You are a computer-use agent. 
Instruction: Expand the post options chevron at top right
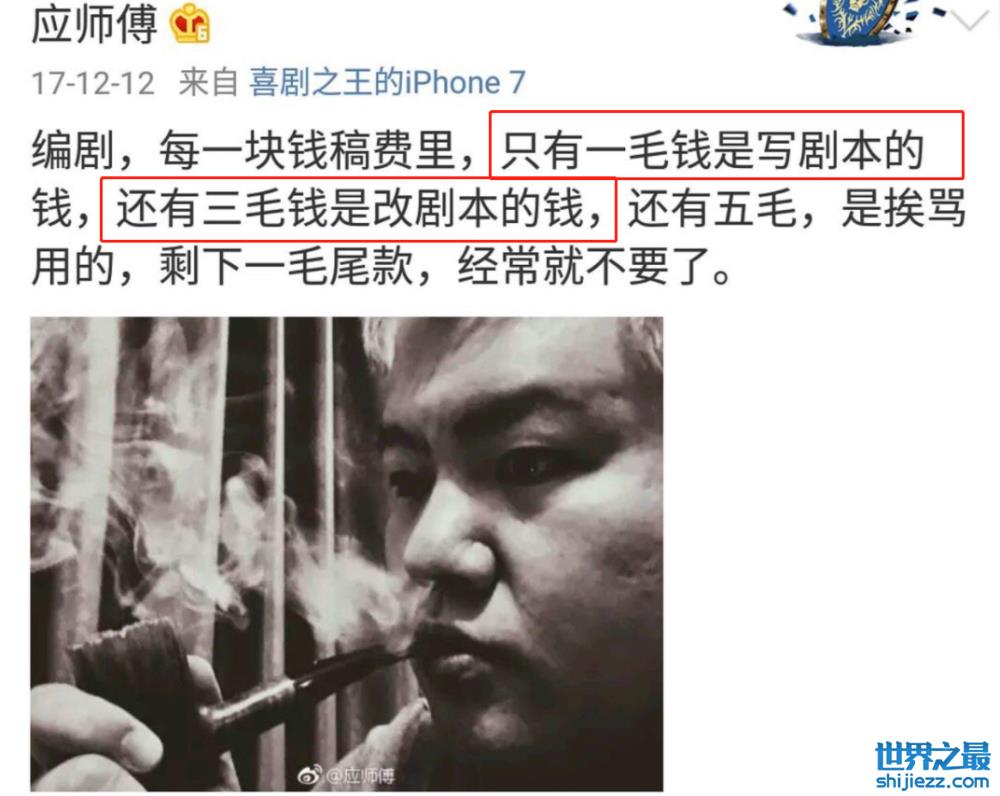click(x=971, y=21)
